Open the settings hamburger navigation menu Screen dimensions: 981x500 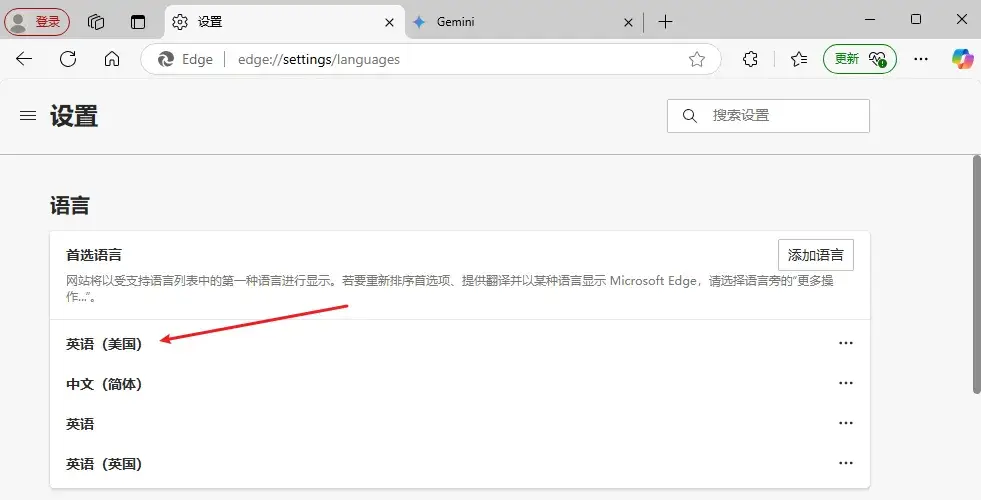(x=28, y=116)
